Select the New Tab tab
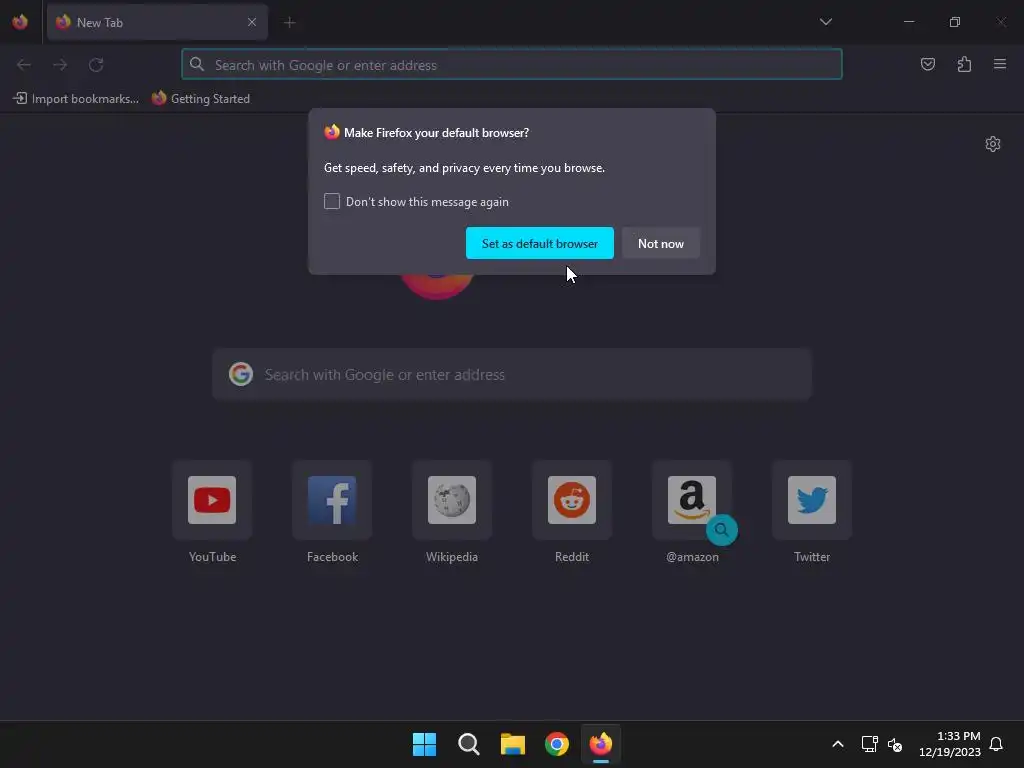Screen dimensions: 1024x768 click(x=157, y=22)
